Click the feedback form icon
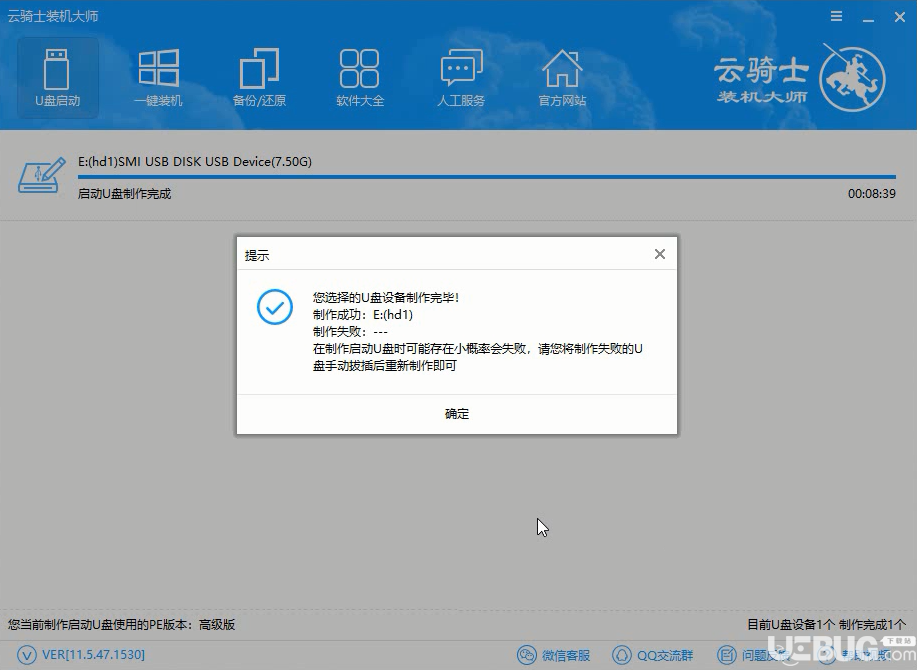 [x=726, y=655]
